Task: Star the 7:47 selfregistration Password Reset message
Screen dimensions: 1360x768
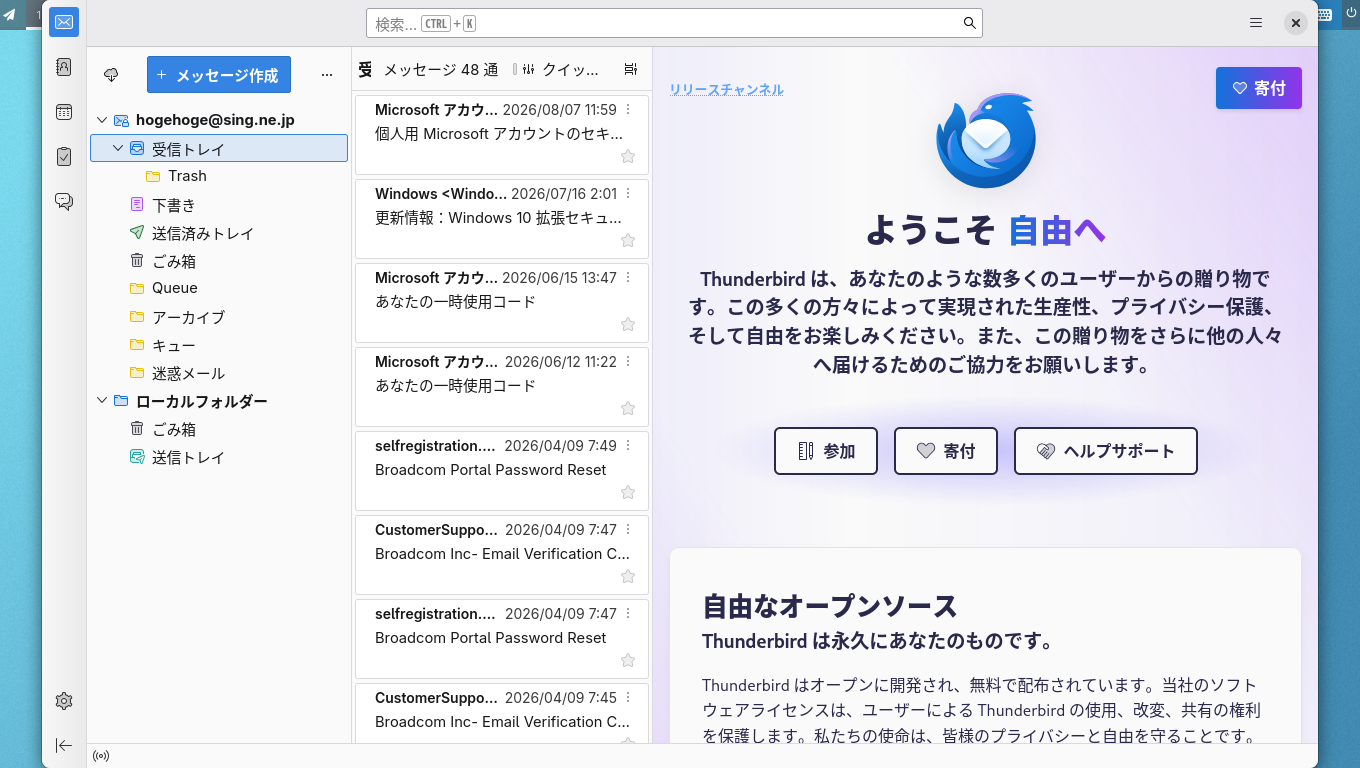Action: pyautogui.click(x=628, y=660)
